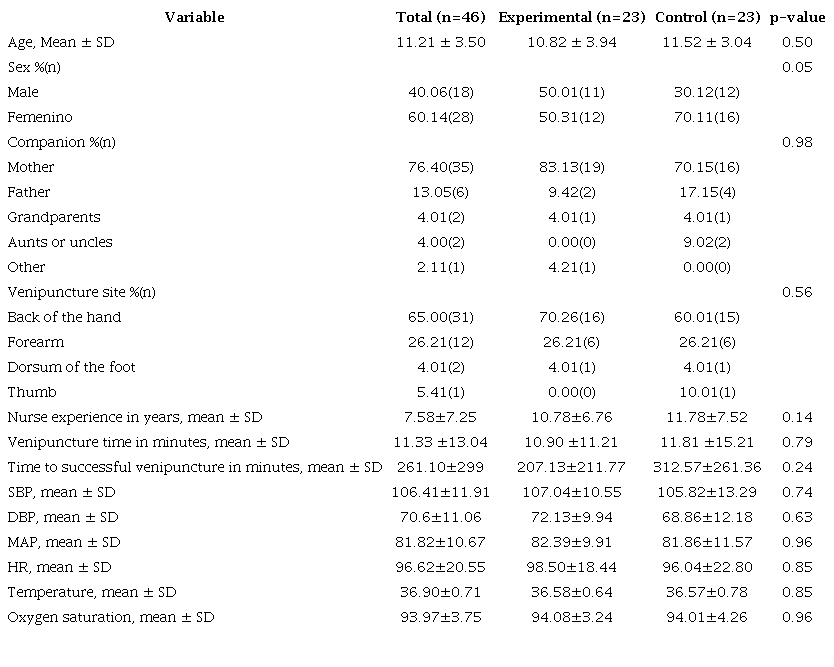834x667 pixels.
Task: Click the 'Variable' column header
Action: 194,17
